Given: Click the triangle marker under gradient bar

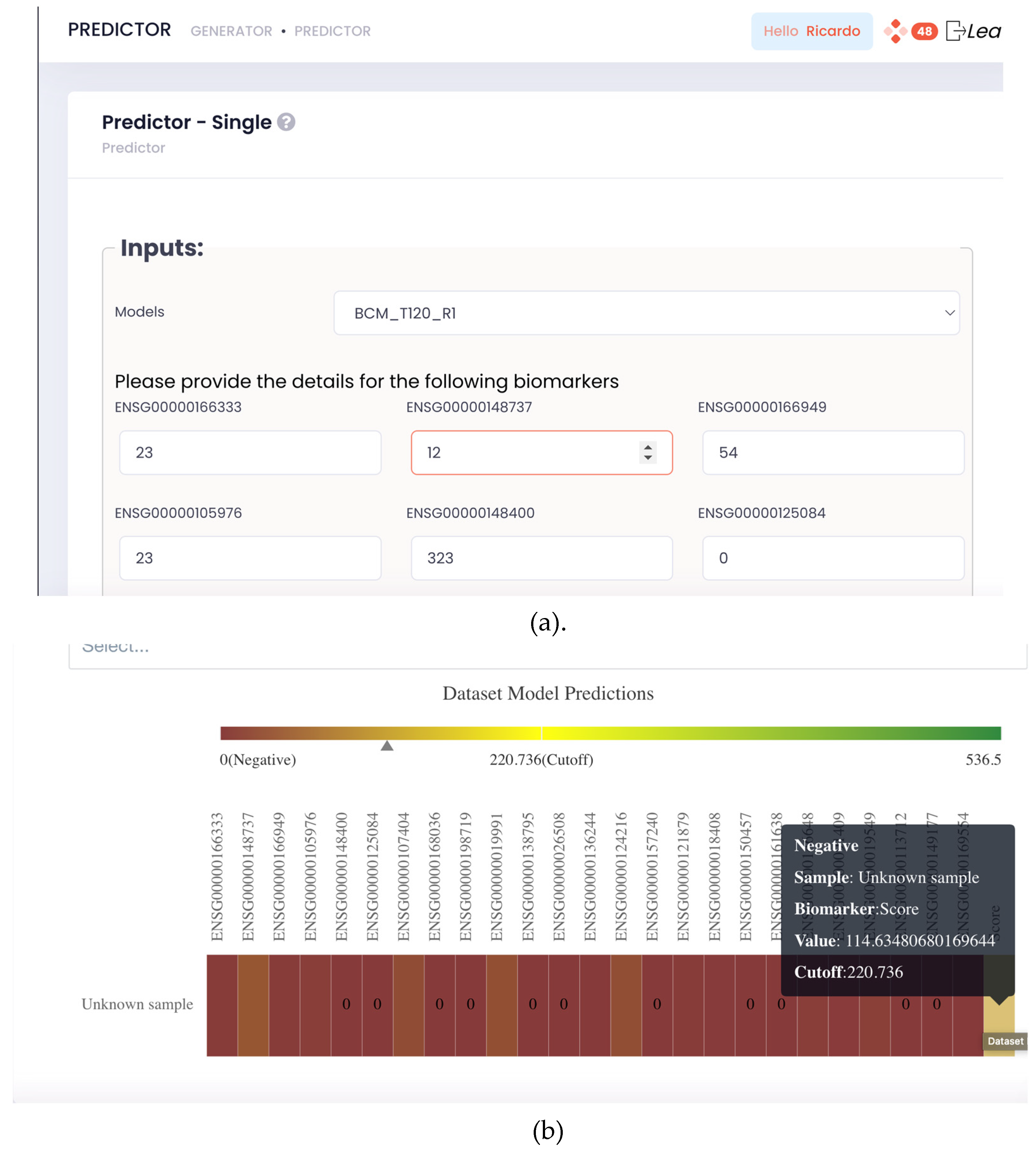Looking at the screenshot, I should pos(387,746).
